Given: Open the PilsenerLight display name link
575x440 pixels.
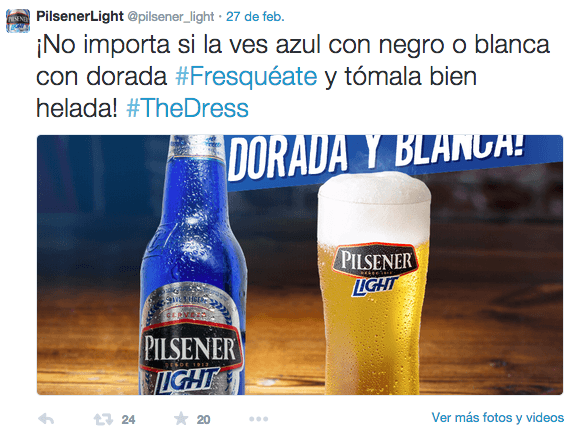Looking at the screenshot, I should 80,16.
